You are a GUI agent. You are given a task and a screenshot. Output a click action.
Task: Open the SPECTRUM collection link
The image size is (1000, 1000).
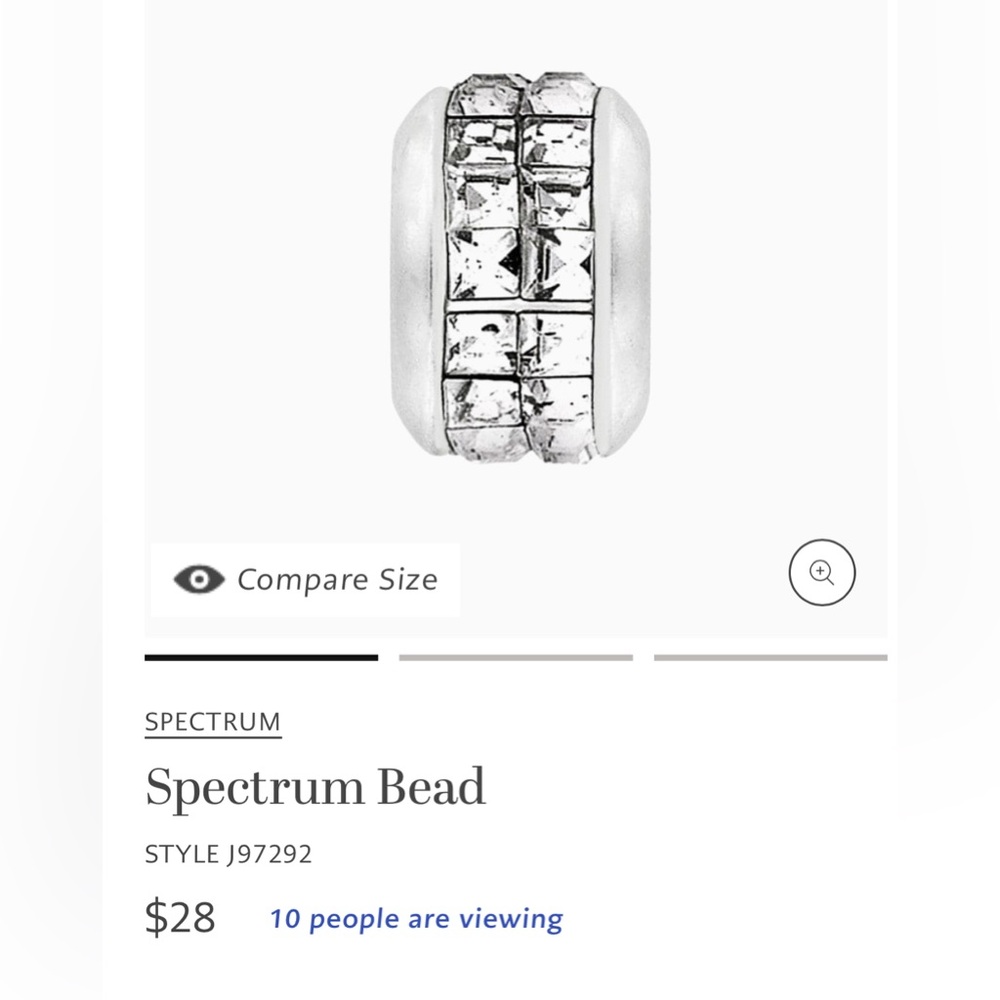[212, 721]
